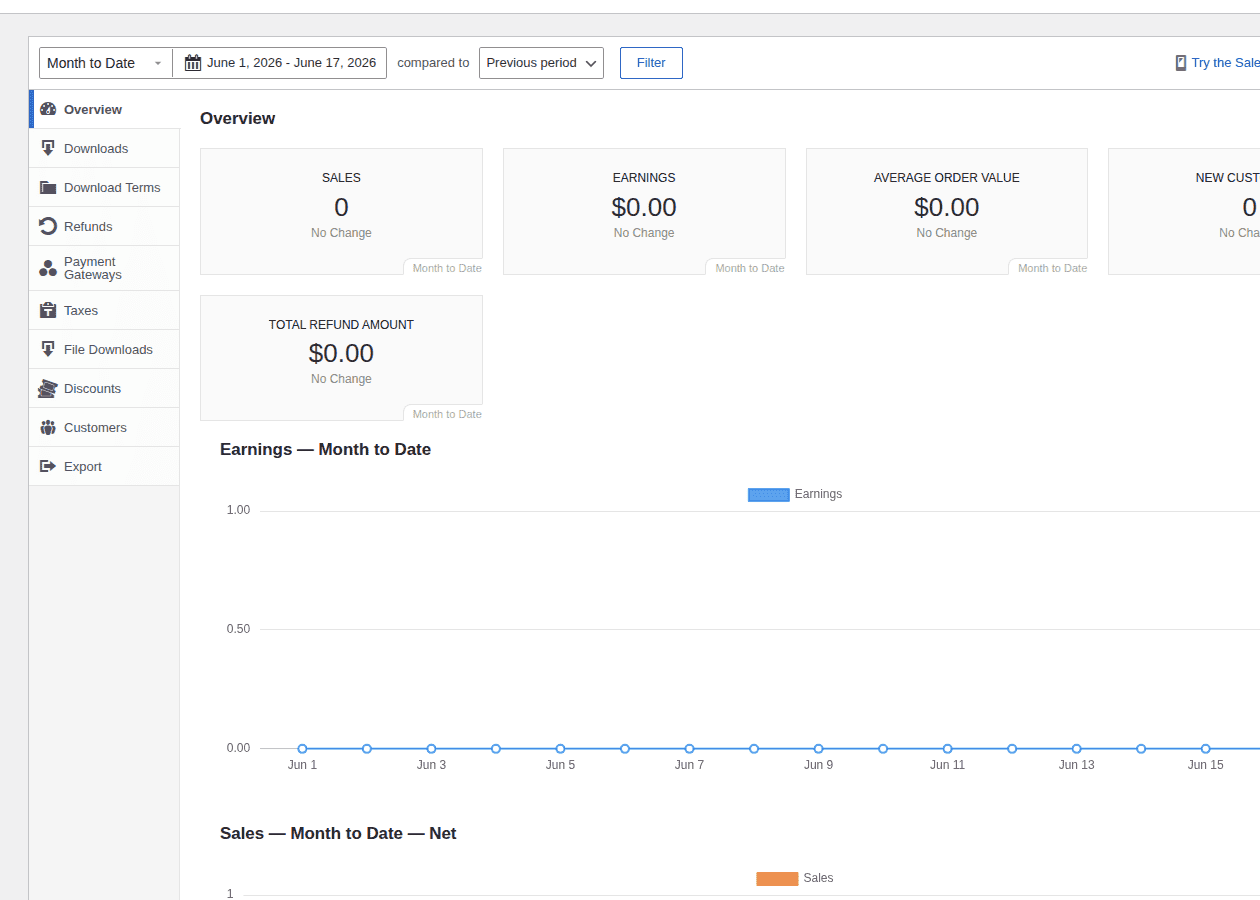Click the 'Sales — Month to Date — Net' heading
This screenshot has height=900, width=1260.
pos(338,834)
